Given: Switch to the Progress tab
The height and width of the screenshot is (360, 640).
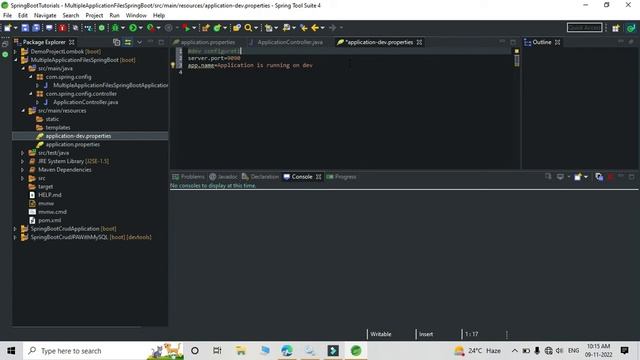Looking at the screenshot, I should tap(341, 177).
